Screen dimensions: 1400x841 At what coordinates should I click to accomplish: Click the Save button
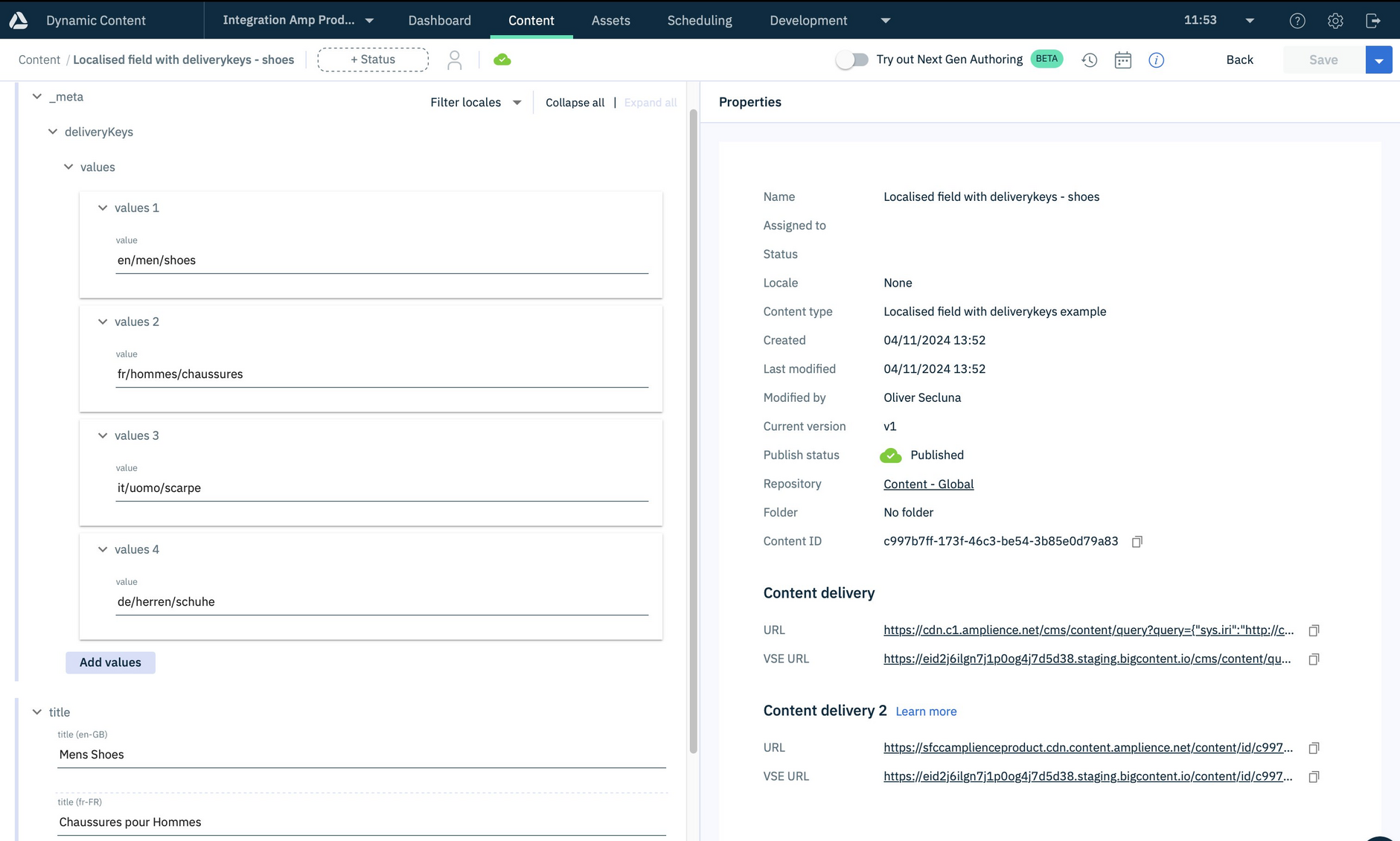(1323, 60)
